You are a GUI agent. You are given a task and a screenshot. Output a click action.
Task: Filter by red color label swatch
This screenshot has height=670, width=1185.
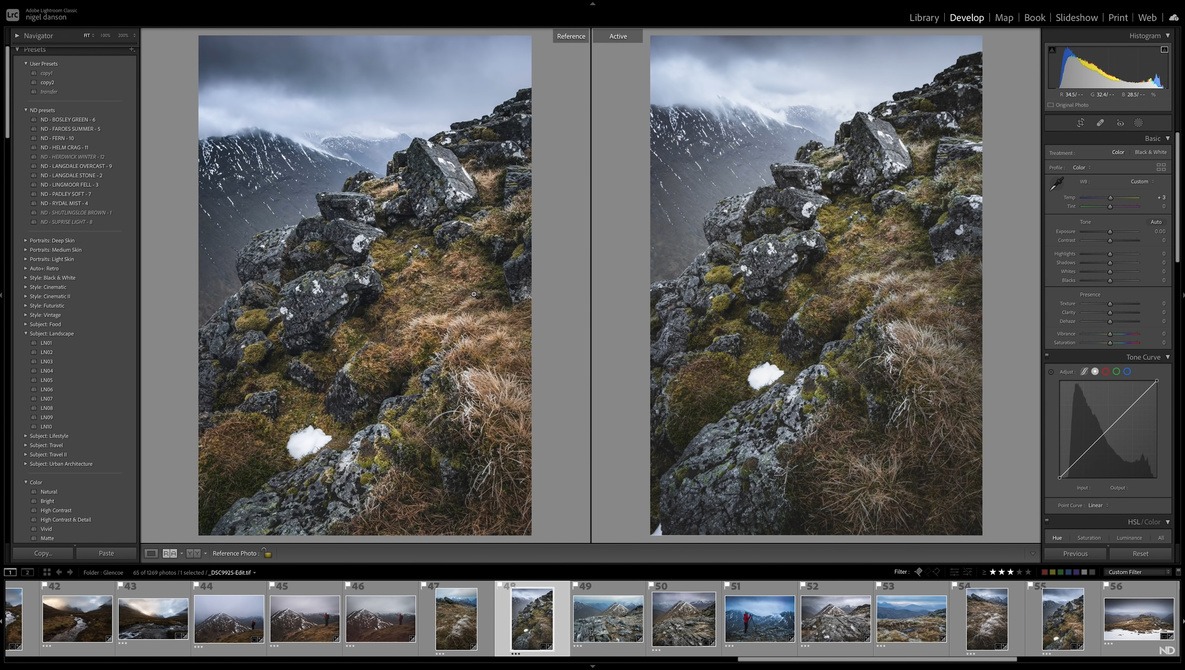1045,572
